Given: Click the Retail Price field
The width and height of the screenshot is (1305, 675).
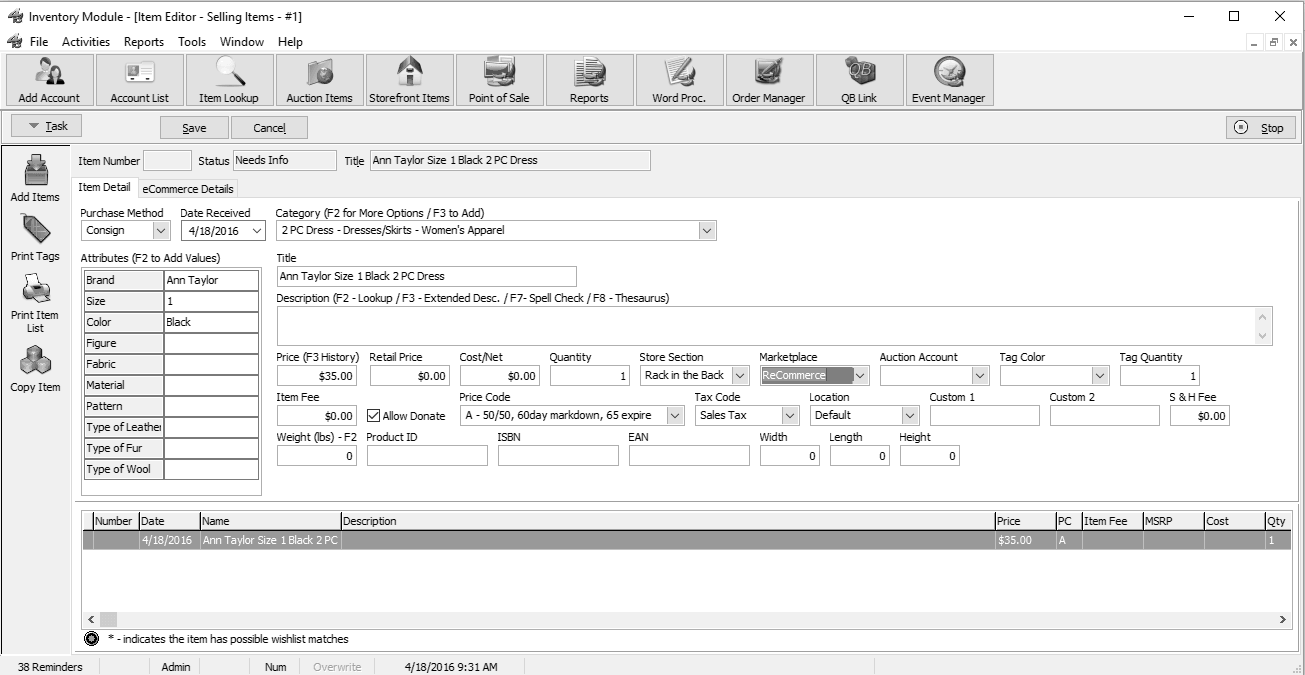Looking at the screenshot, I should (409, 376).
